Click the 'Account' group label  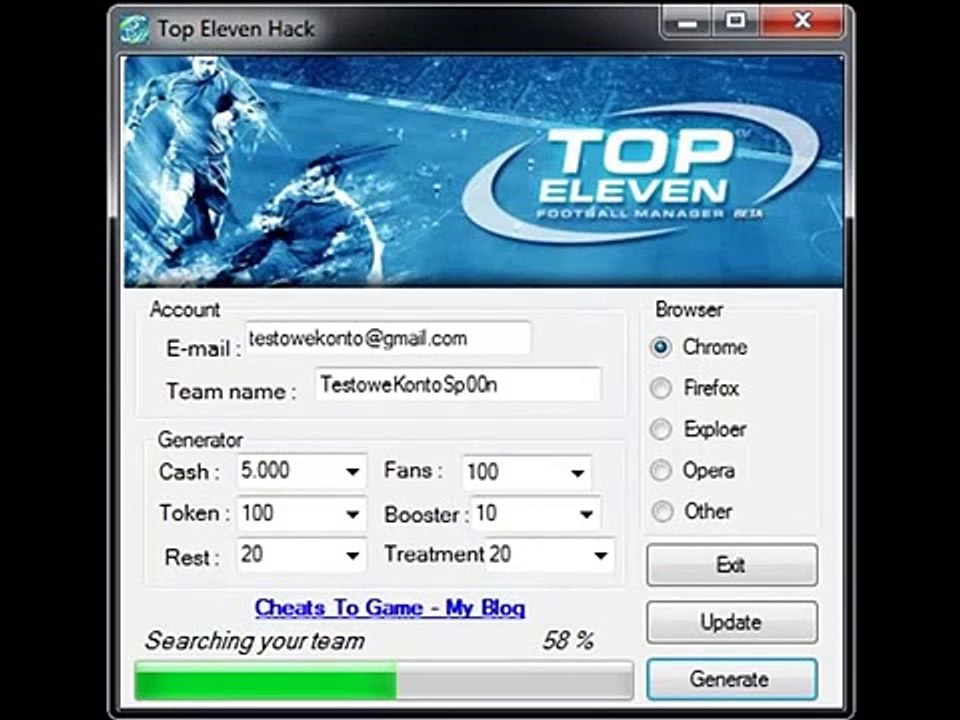pyautogui.click(x=184, y=310)
